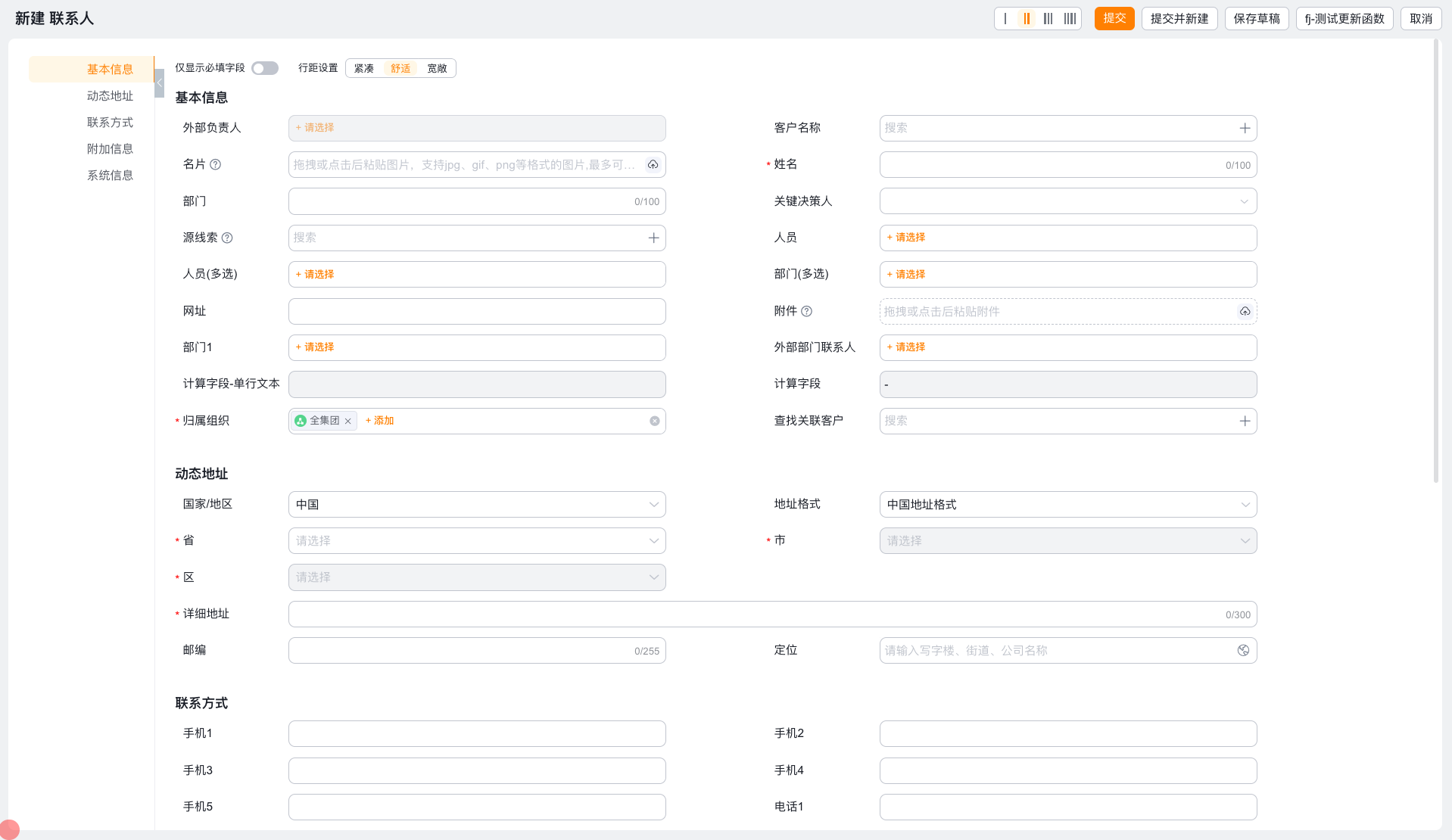Screen dimensions: 1452x840
Task: Toggle 仅显示必填字段 switch
Action: click(x=265, y=68)
